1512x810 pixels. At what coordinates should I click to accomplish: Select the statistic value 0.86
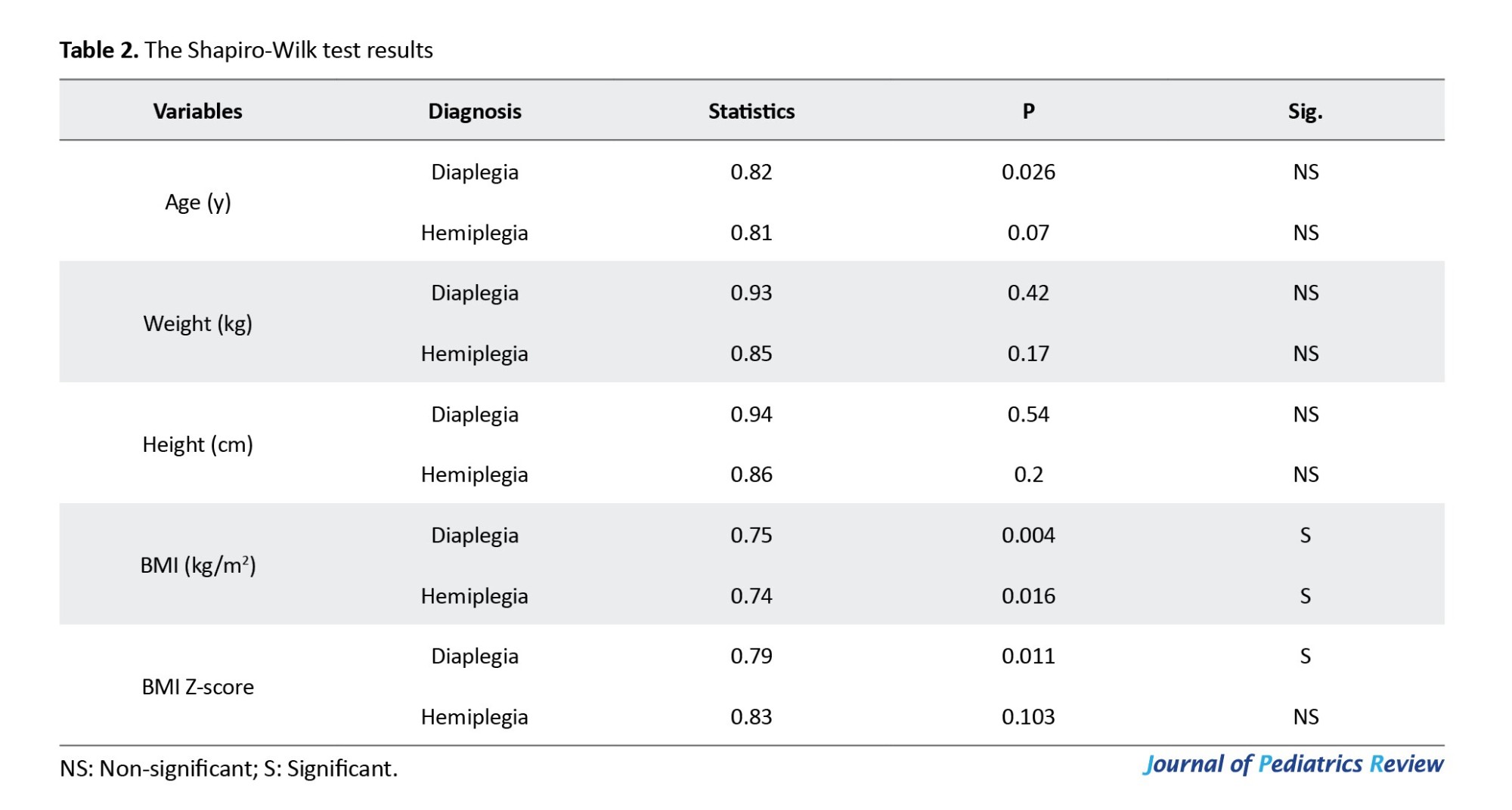751,475
